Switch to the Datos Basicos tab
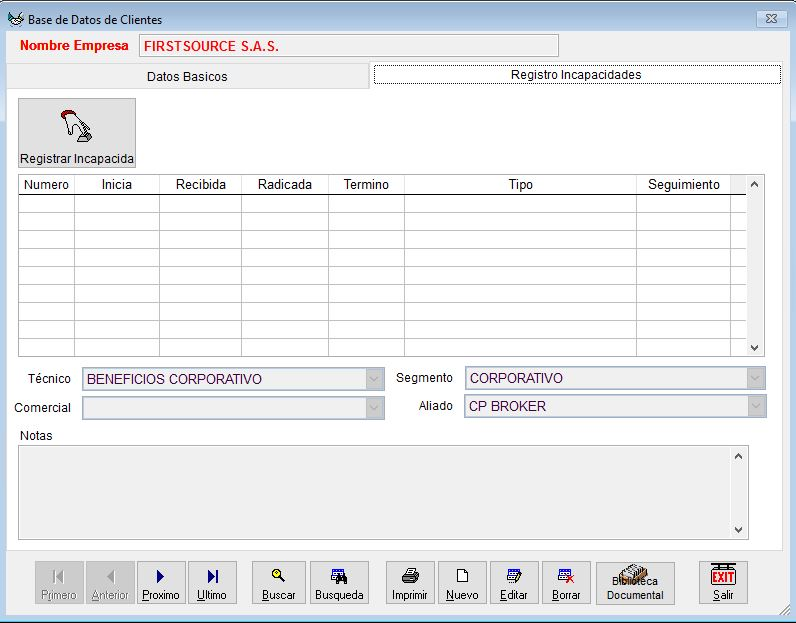The image size is (796, 623). click(187, 77)
